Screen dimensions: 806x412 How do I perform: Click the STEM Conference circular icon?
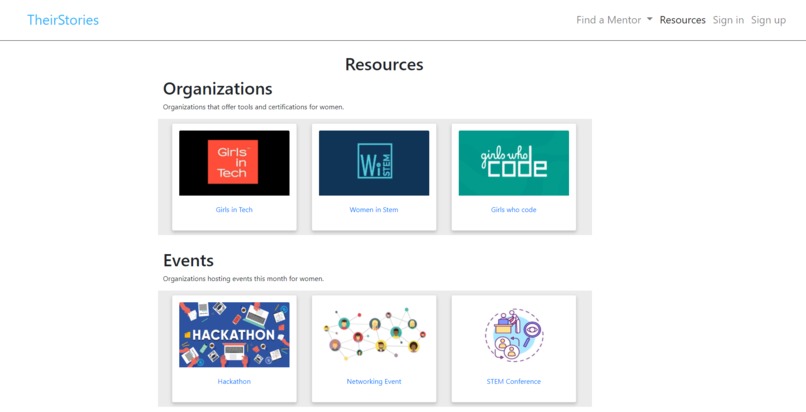click(x=514, y=335)
